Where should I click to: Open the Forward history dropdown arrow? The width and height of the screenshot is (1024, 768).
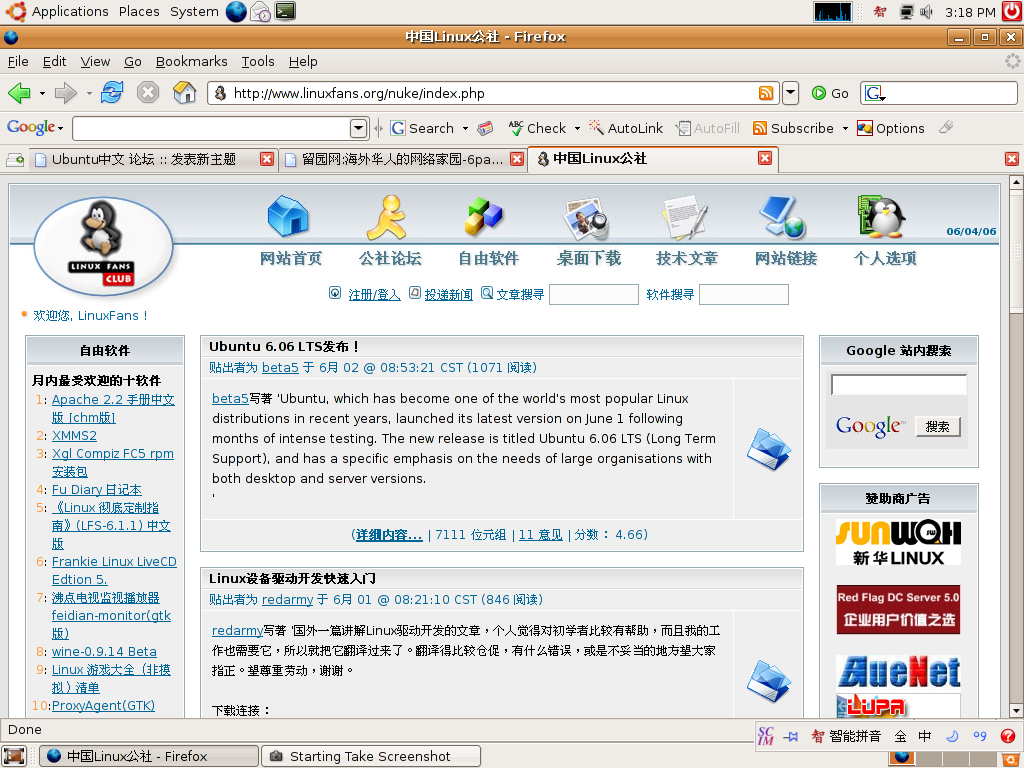(89, 93)
